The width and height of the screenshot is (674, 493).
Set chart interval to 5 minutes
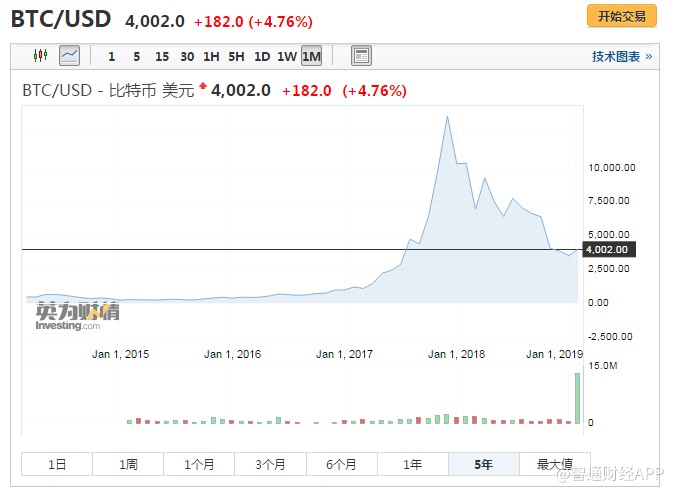[x=136, y=57]
